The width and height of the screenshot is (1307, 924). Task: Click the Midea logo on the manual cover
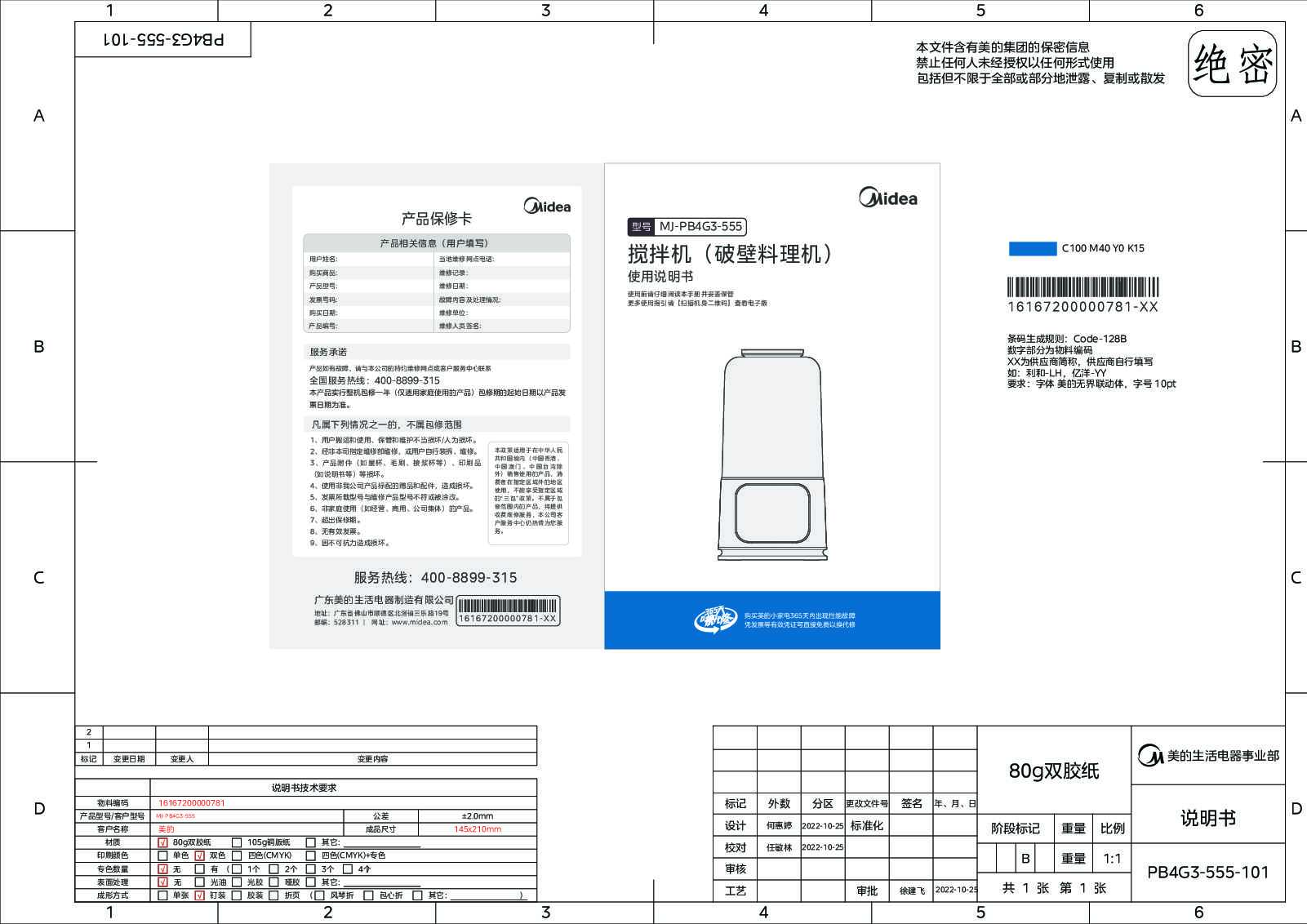(x=887, y=198)
